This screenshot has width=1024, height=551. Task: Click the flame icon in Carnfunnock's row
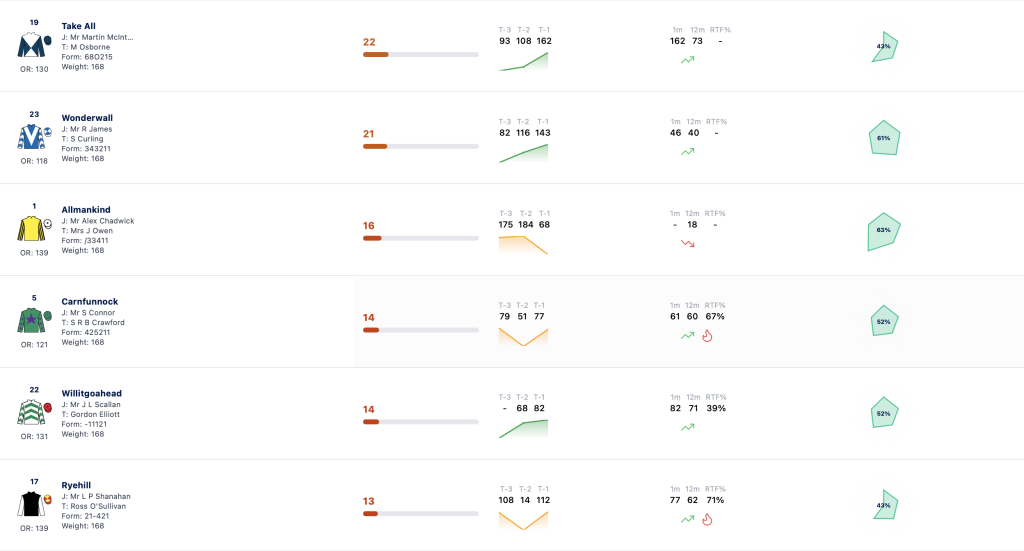[x=707, y=336]
